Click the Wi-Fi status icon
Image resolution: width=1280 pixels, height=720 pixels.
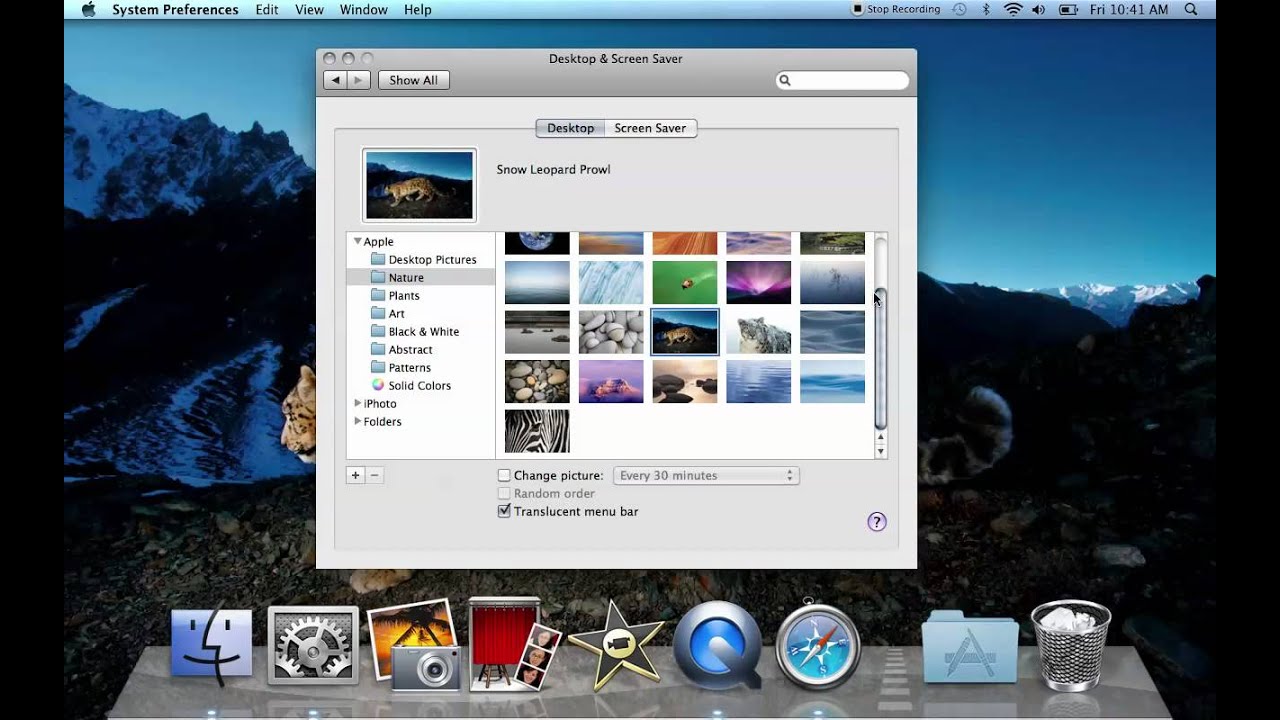1013,10
